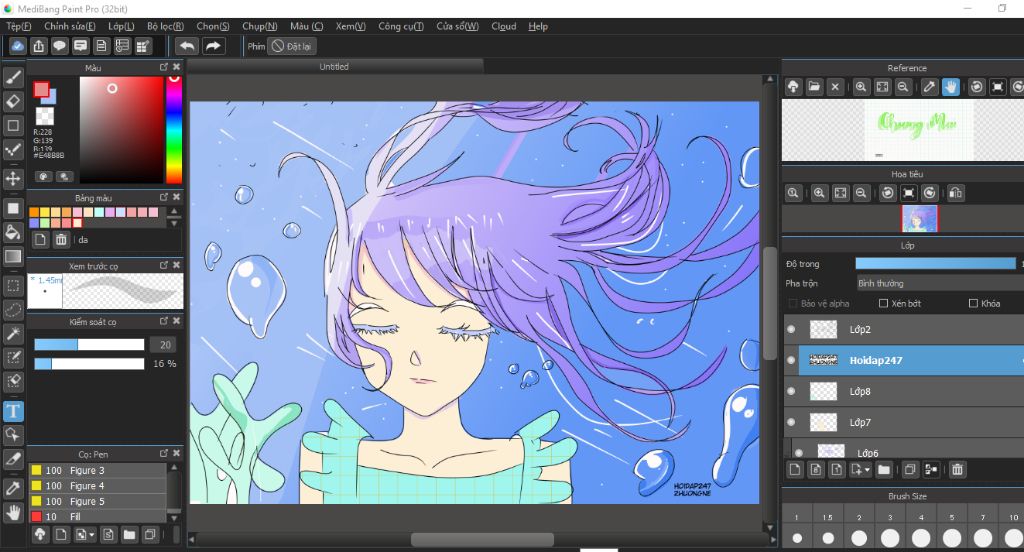Click the Undo arrow button
Viewport: 1024px width, 552px height.
[187, 46]
